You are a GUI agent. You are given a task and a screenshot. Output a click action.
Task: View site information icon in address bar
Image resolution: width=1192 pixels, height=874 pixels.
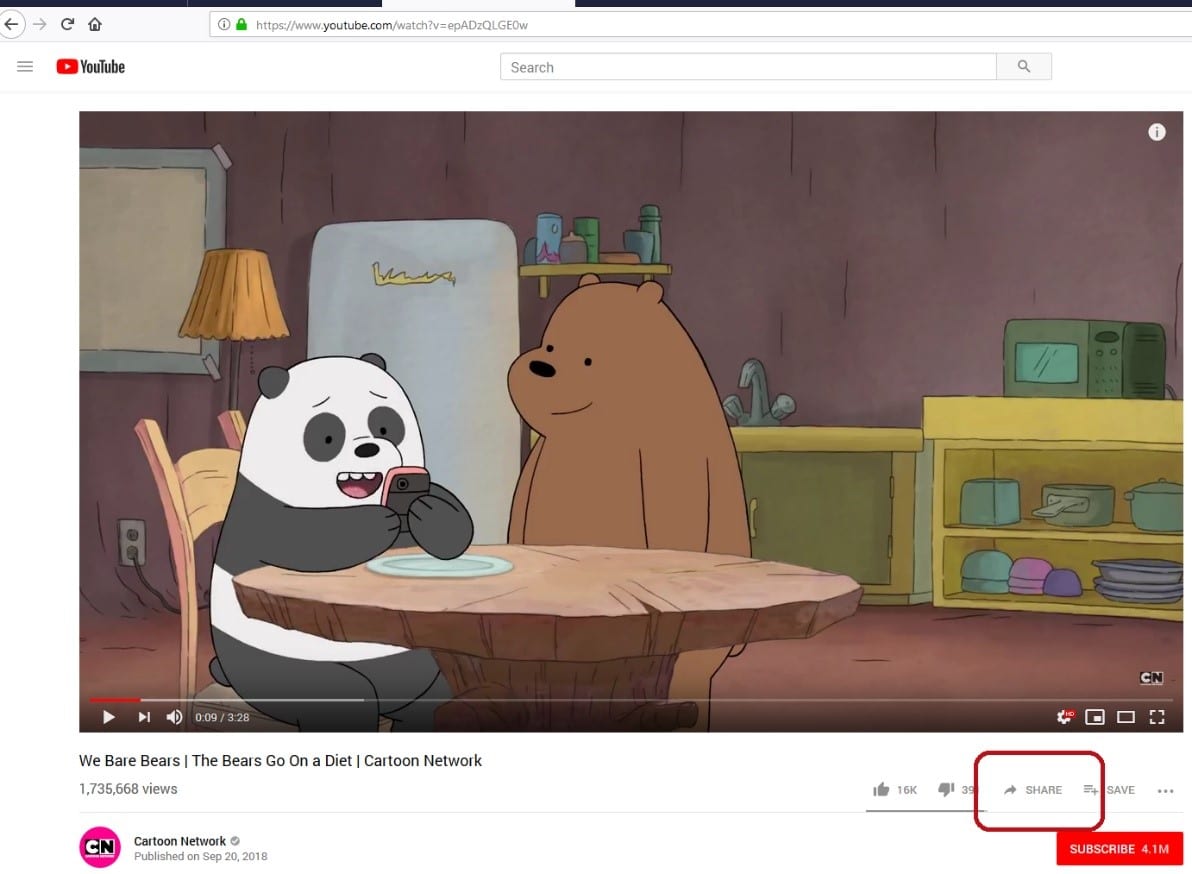224,24
